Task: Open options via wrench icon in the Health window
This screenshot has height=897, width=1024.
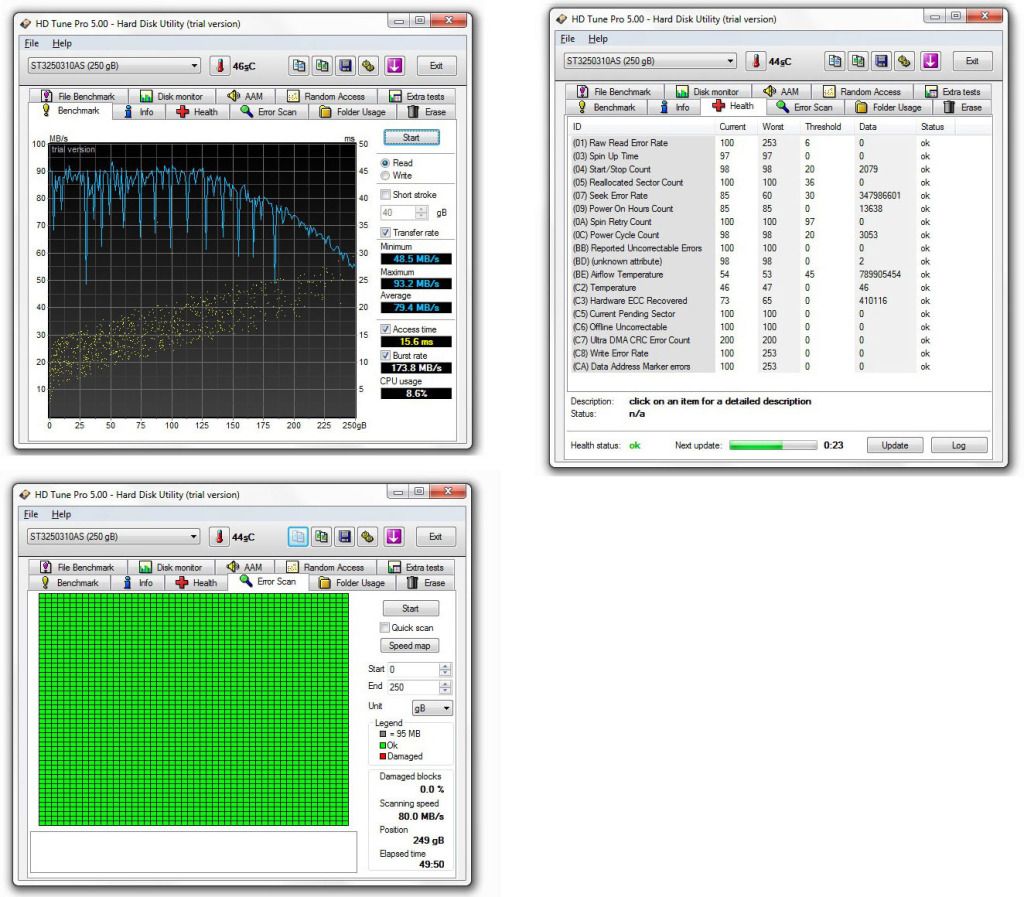Action: [x=905, y=61]
